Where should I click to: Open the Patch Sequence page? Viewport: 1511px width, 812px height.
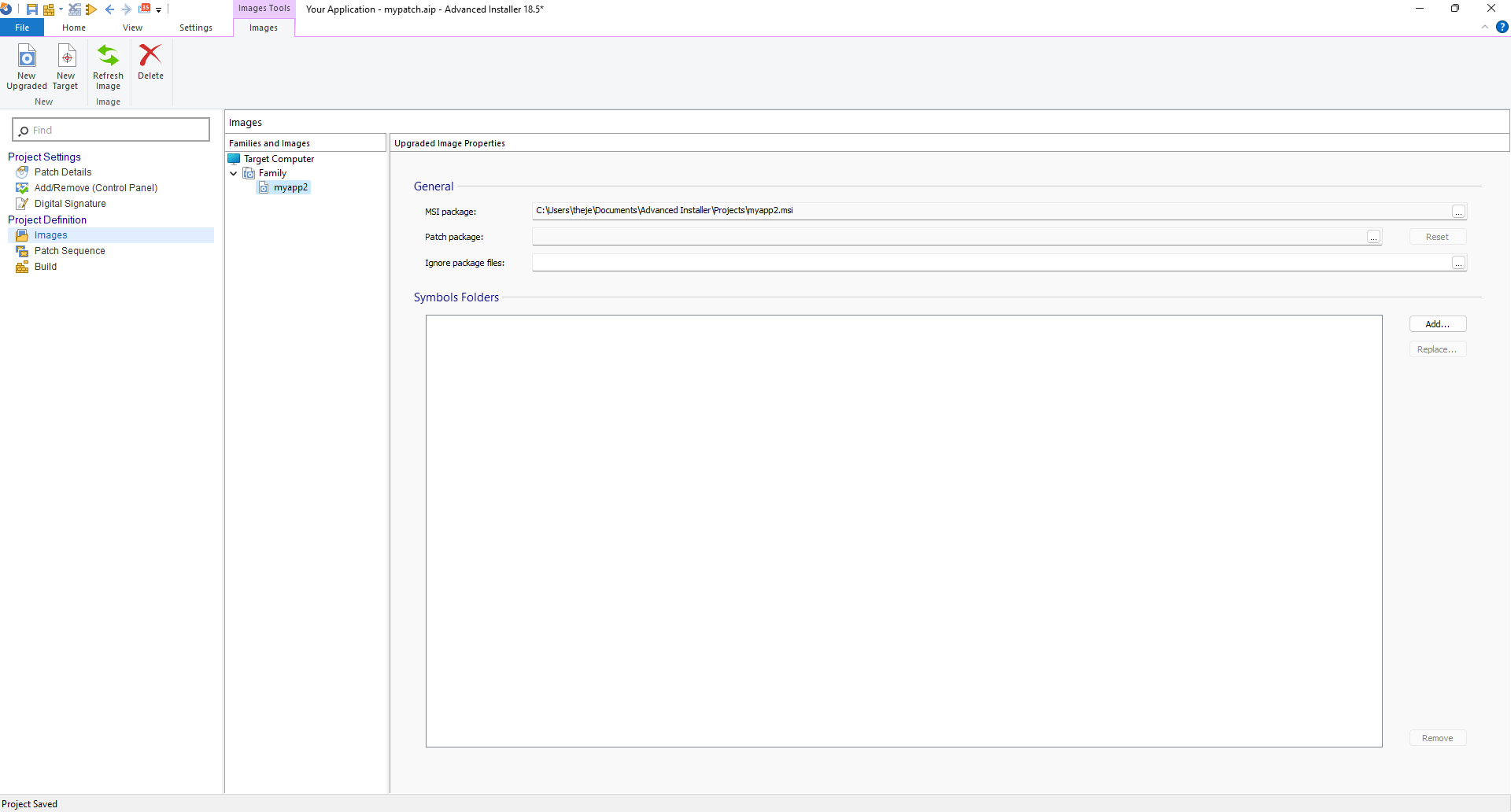[x=69, y=251]
